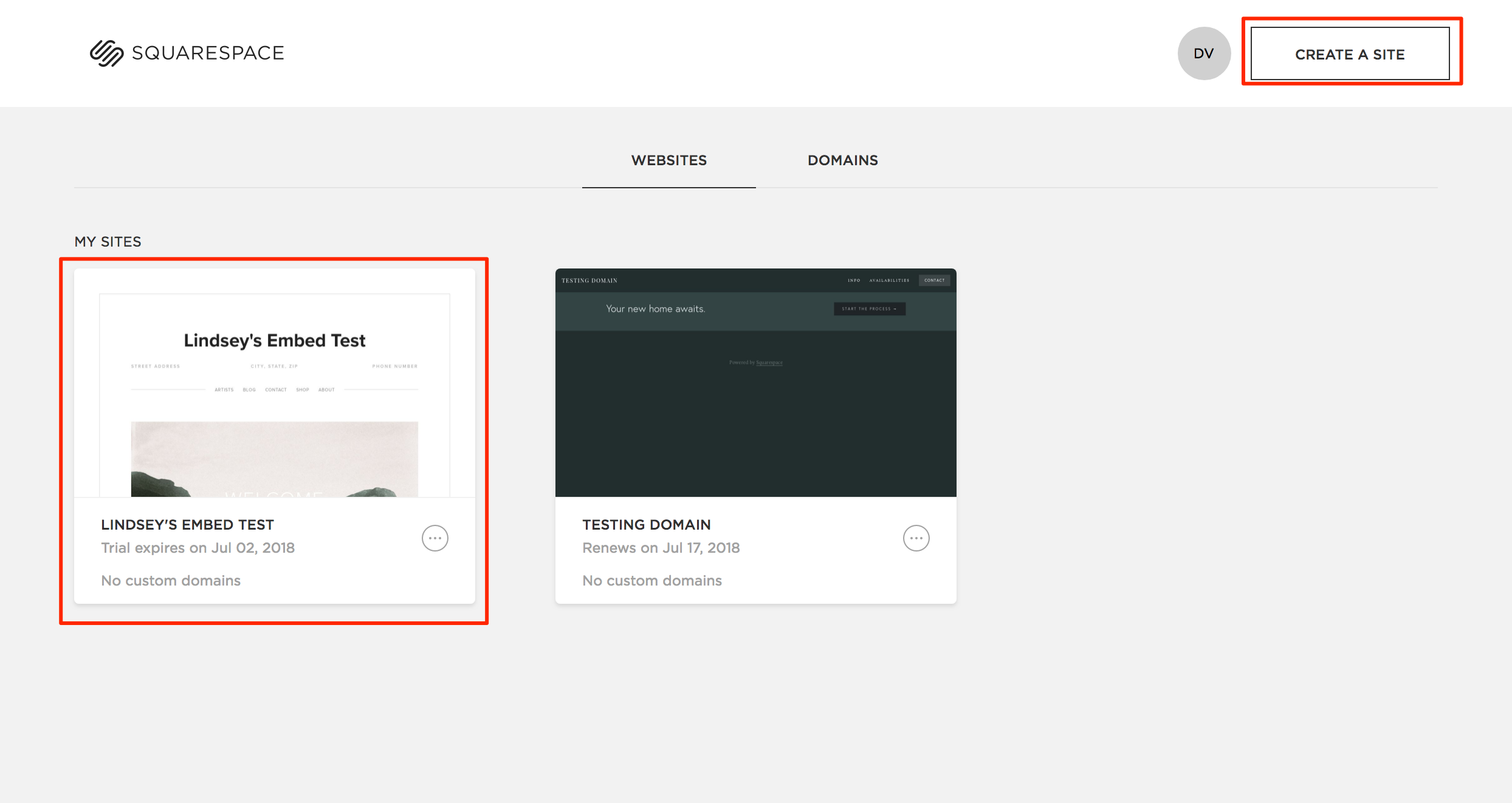Click the My Sites heading

108,242
